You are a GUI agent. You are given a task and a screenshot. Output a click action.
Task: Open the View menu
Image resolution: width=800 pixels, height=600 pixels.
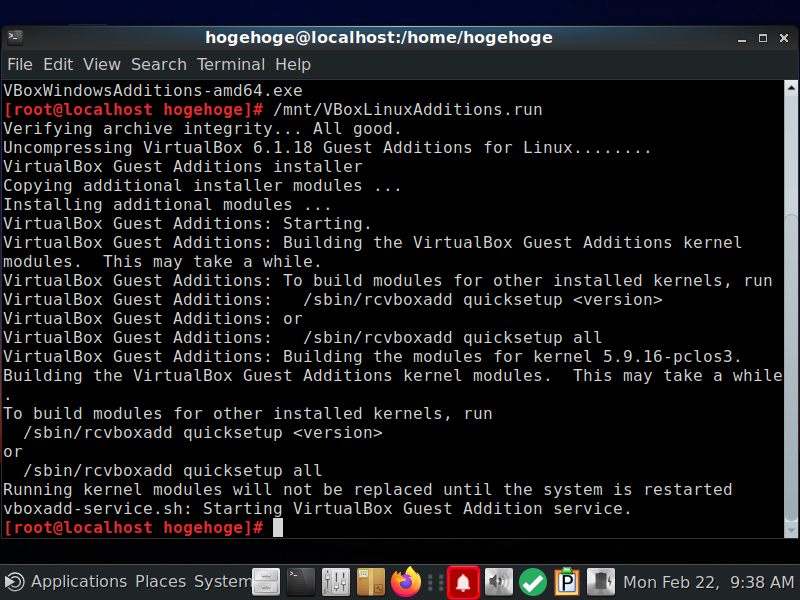click(x=102, y=64)
